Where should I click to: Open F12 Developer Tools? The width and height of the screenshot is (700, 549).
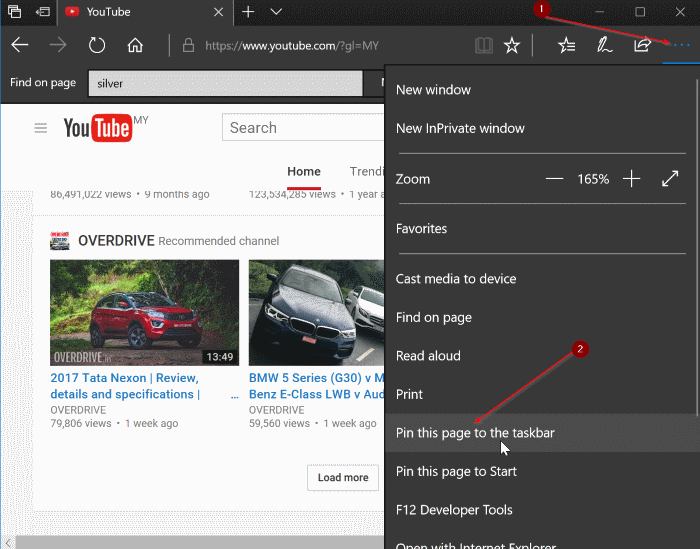tap(541, 510)
